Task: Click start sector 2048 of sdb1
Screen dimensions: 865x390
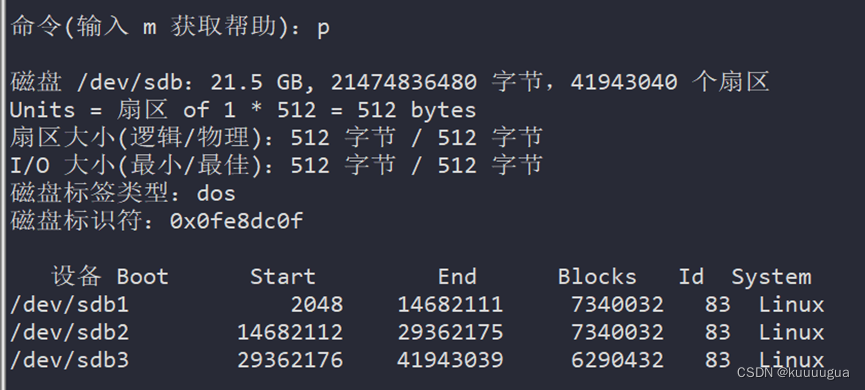Action: [x=317, y=304]
